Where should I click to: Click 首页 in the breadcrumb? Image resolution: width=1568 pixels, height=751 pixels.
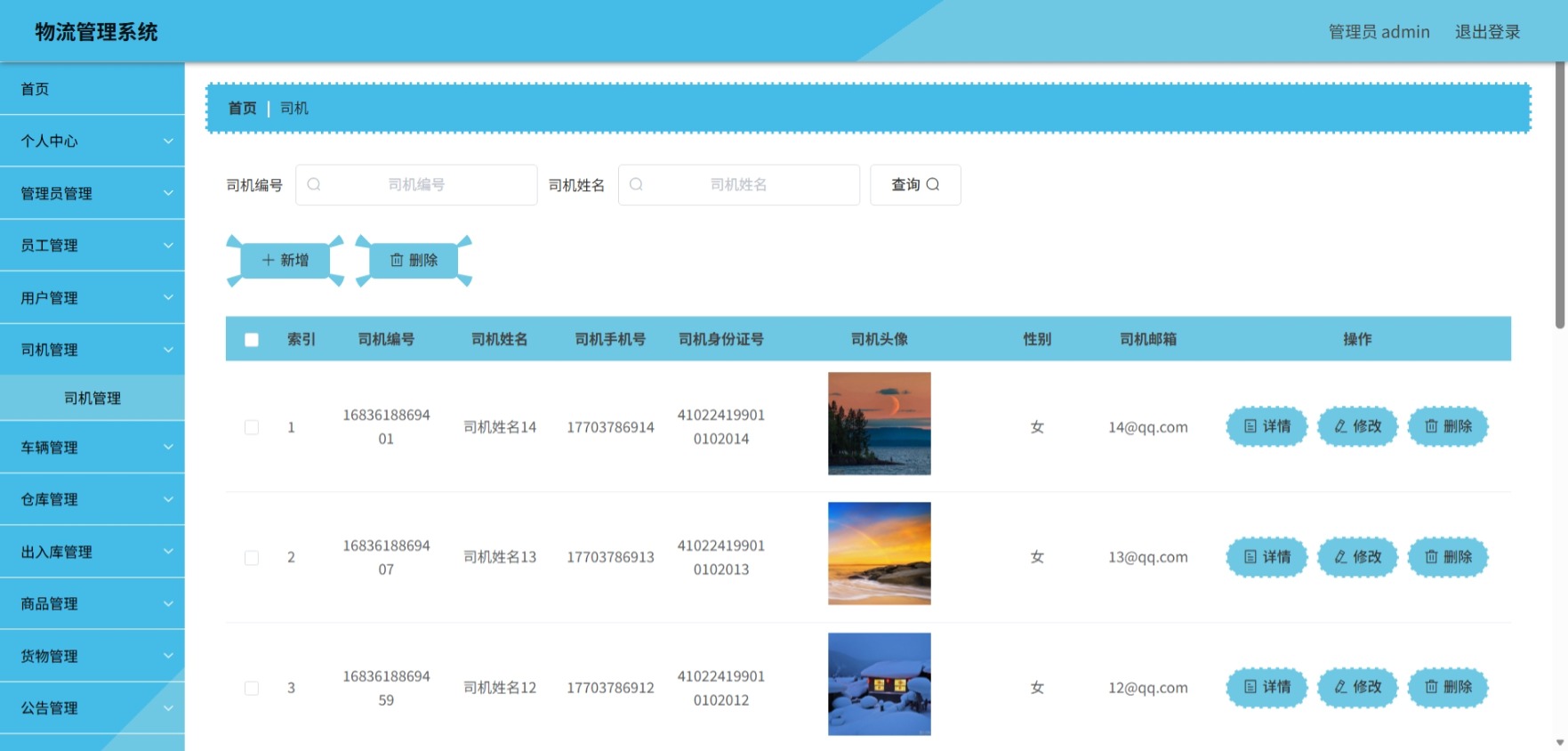[242, 108]
